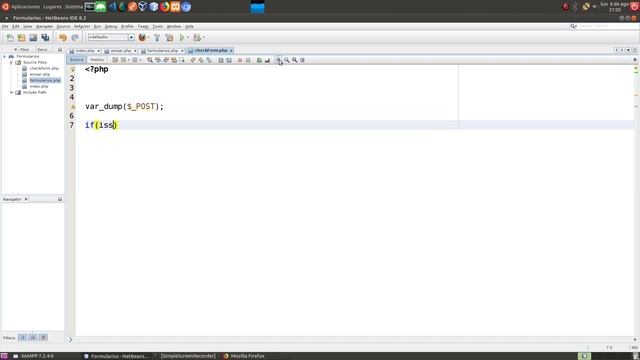Click the Build Project hammer icon
Screen dimensions: 640x360
click(x=157, y=38)
